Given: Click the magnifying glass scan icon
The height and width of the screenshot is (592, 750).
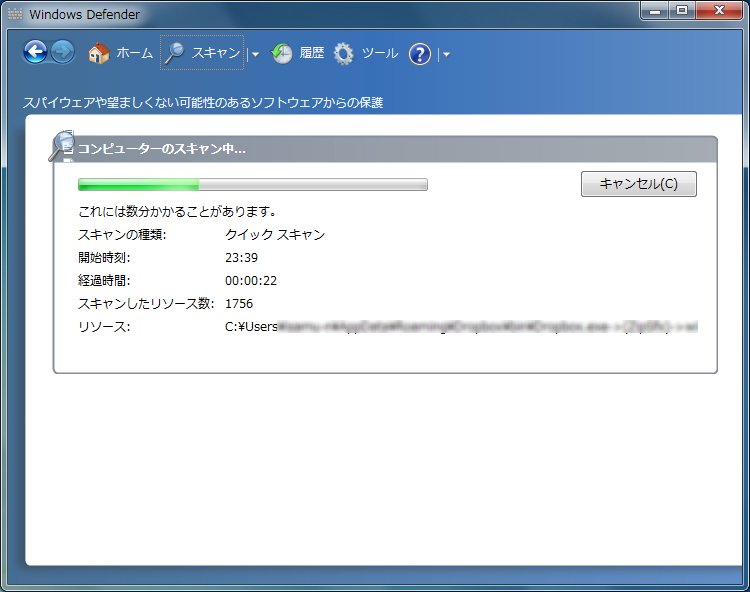Looking at the screenshot, I should point(174,53).
